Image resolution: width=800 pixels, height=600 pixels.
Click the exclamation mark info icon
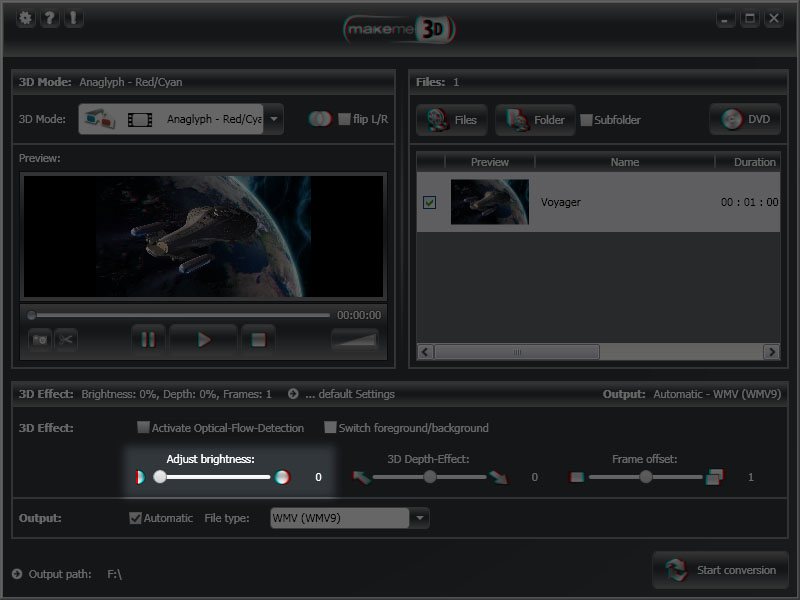click(x=73, y=18)
